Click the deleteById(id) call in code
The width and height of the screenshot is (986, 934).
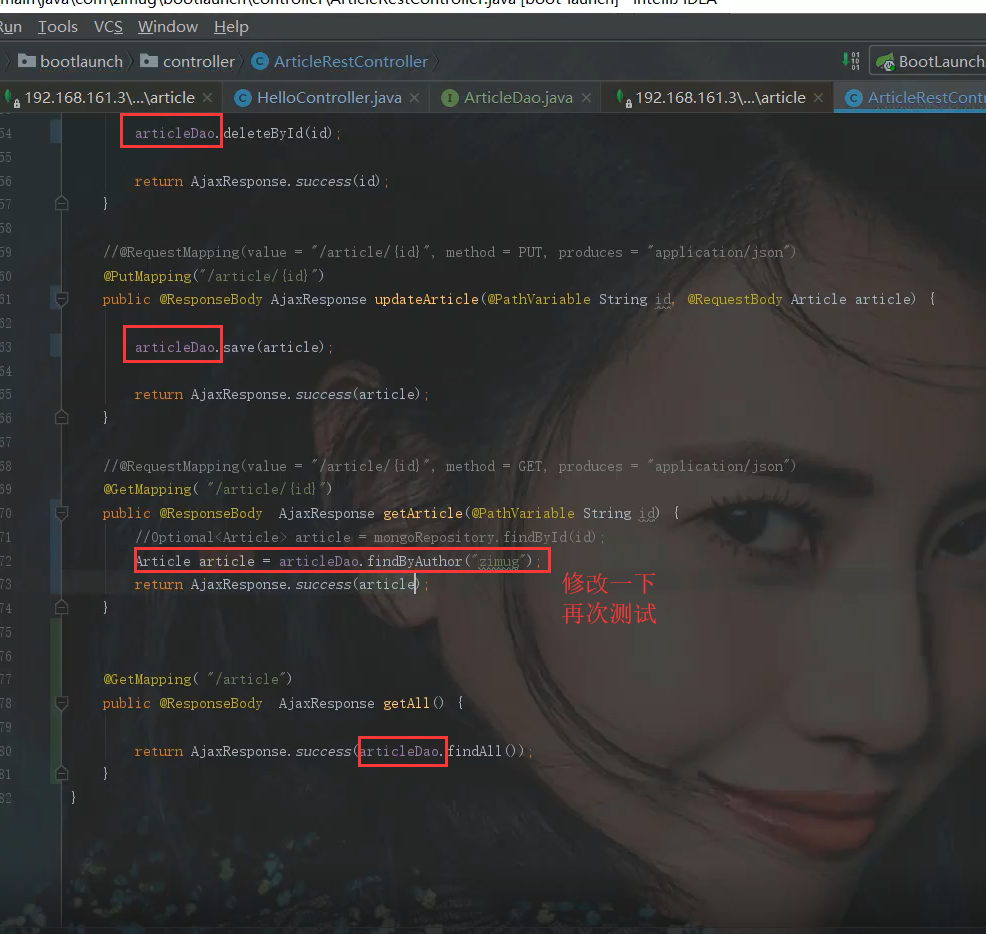click(278, 133)
